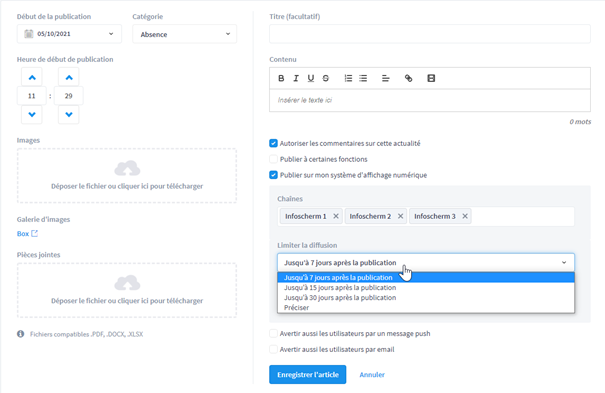Uncheck Autoriser les commentaires sur cette actualité
This screenshot has height=393, width=605.
pos(273,143)
